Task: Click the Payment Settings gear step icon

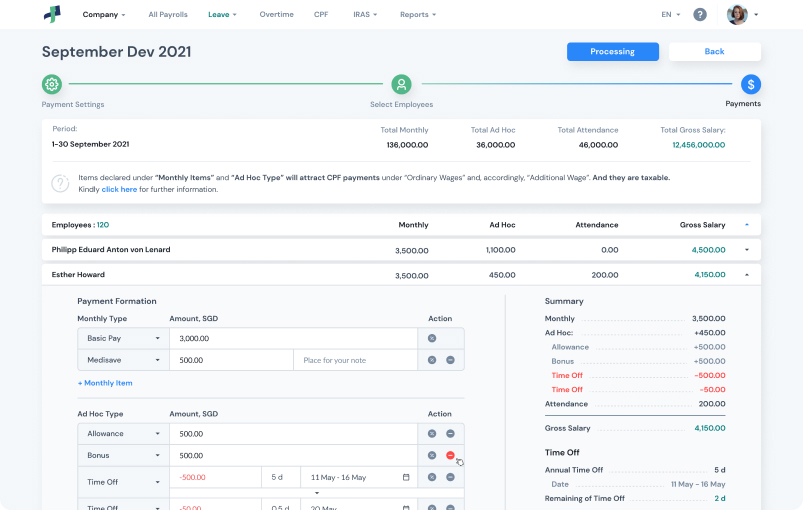Action: tap(52, 84)
